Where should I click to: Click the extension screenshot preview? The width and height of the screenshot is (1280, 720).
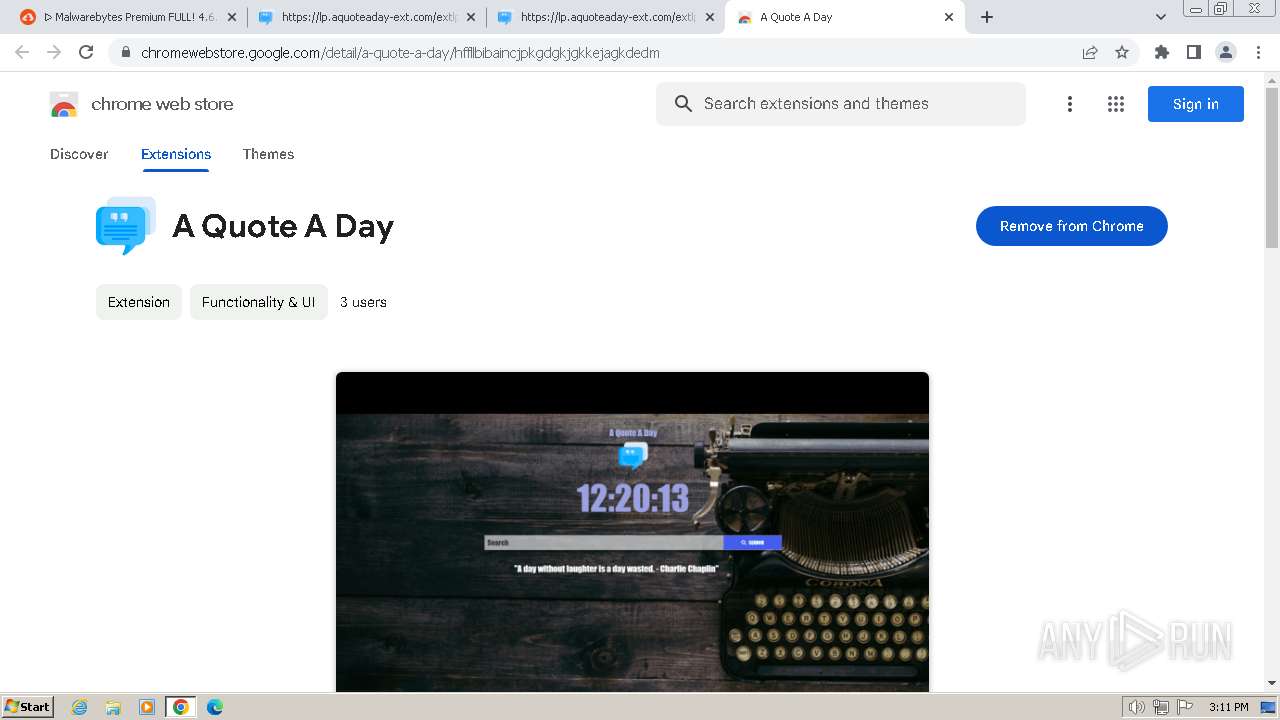(x=632, y=532)
